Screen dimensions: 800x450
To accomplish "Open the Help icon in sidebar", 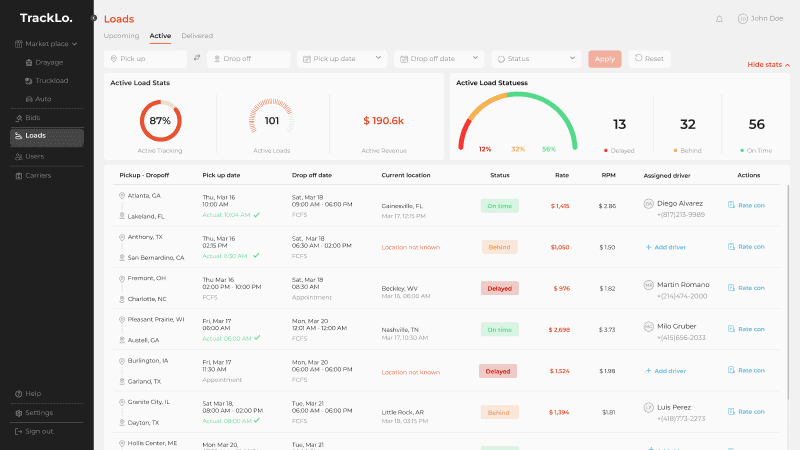I will pos(19,394).
